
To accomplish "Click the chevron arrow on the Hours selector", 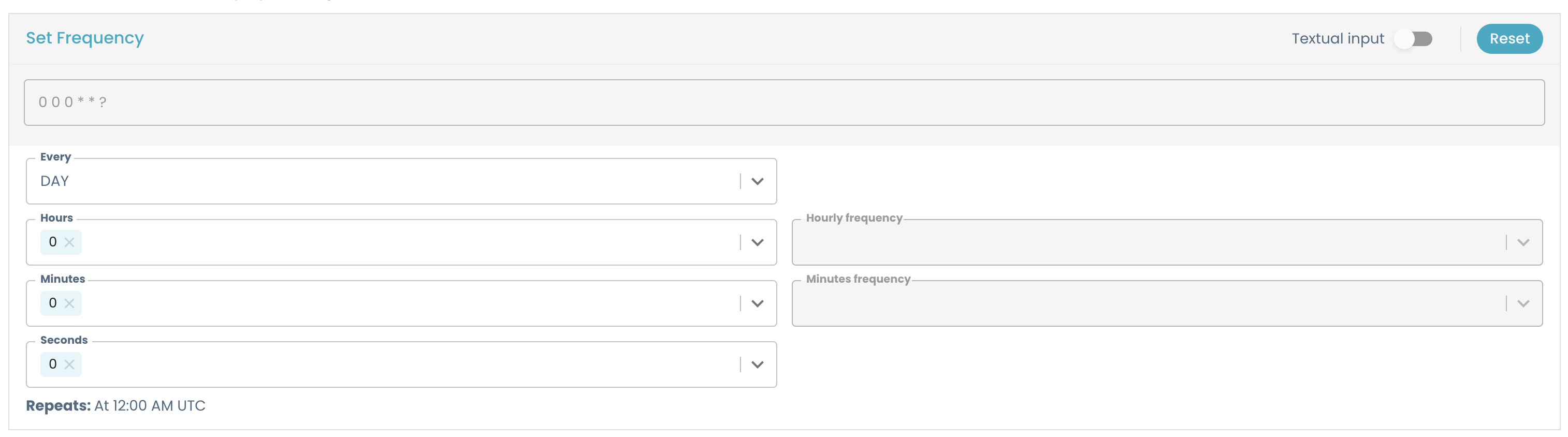I will pyautogui.click(x=757, y=242).
